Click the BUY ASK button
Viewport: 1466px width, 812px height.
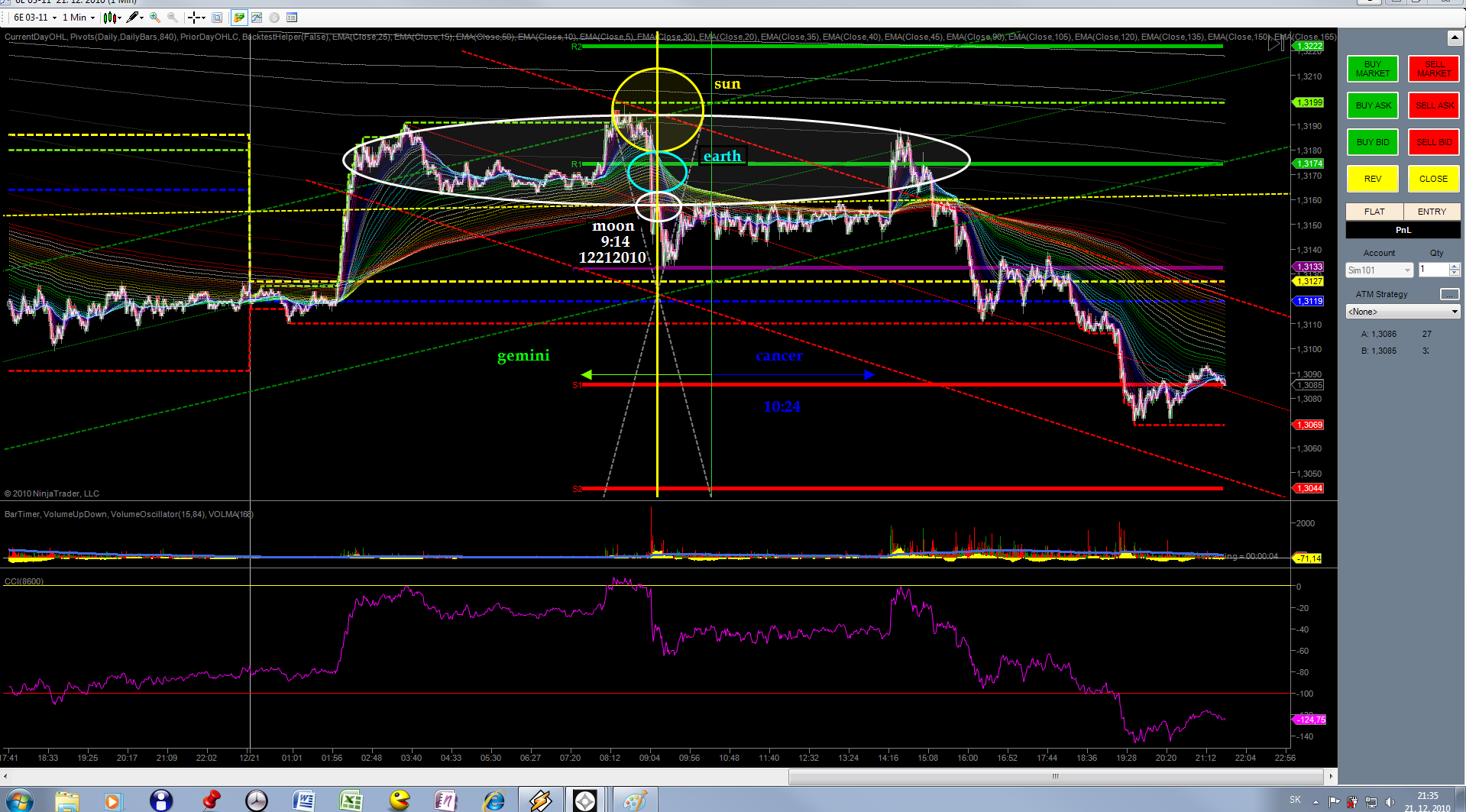(x=1373, y=105)
